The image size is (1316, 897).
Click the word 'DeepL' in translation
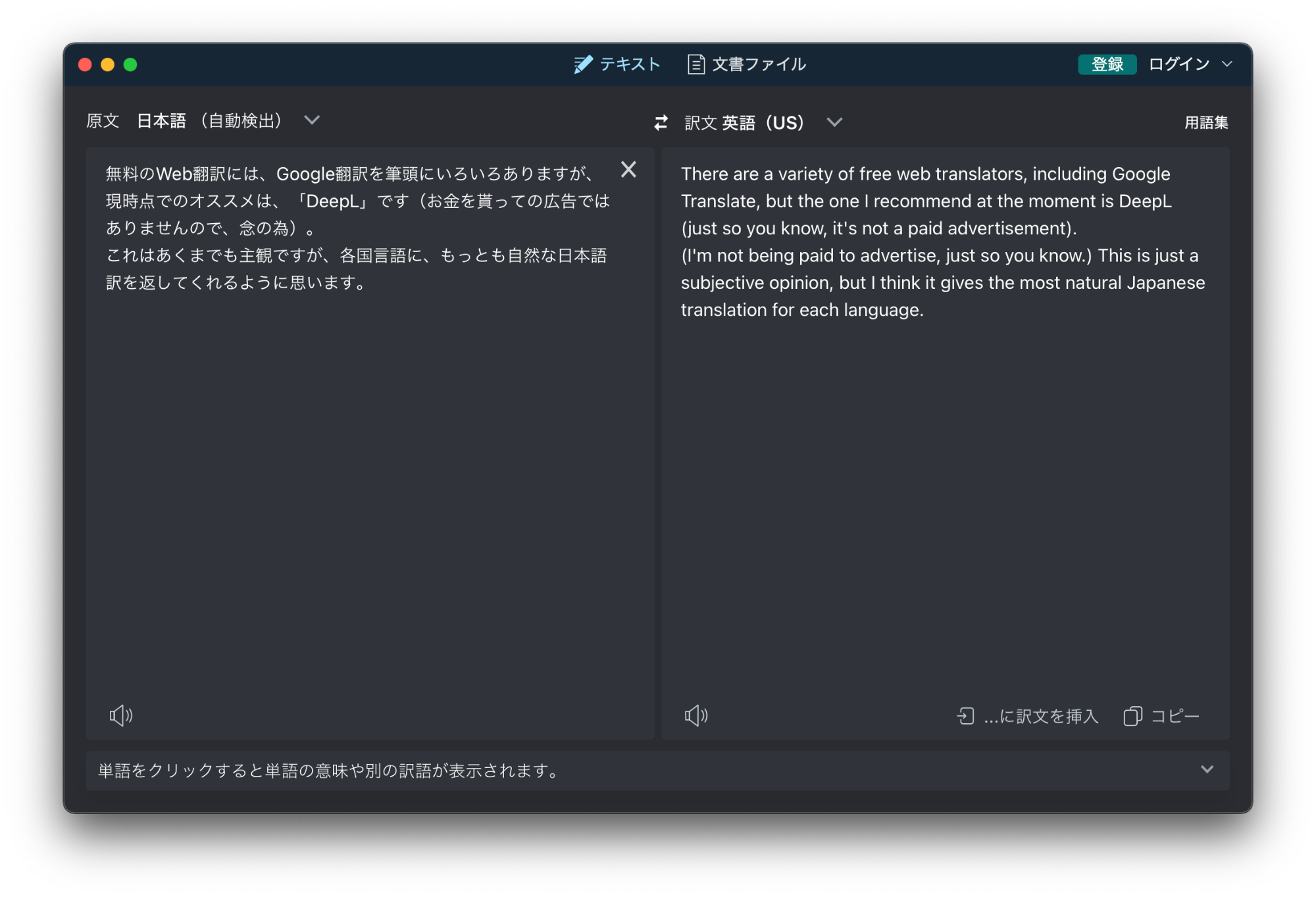coord(1145,201)
